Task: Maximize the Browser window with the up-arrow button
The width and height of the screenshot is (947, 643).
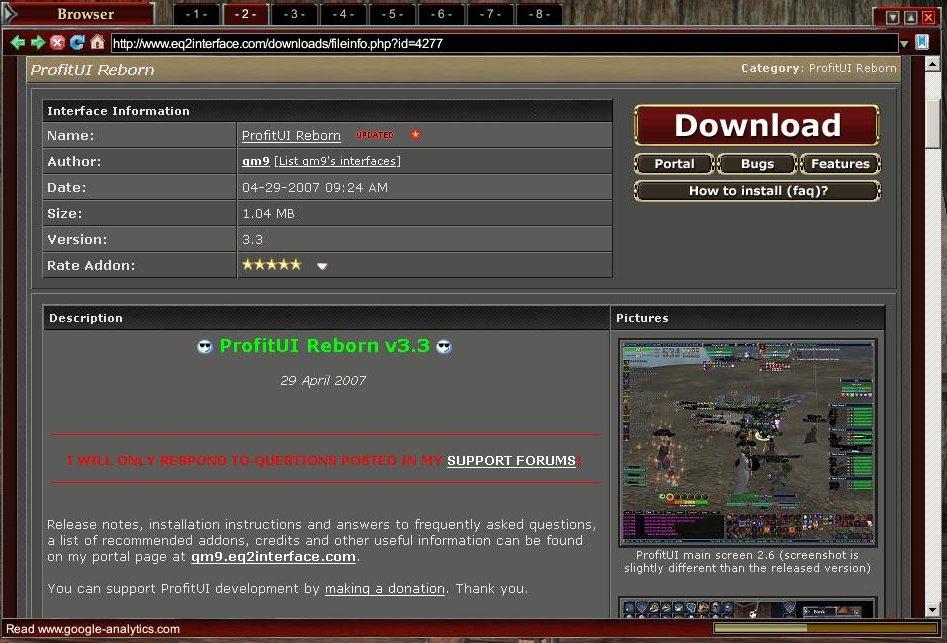Action: 911,17
